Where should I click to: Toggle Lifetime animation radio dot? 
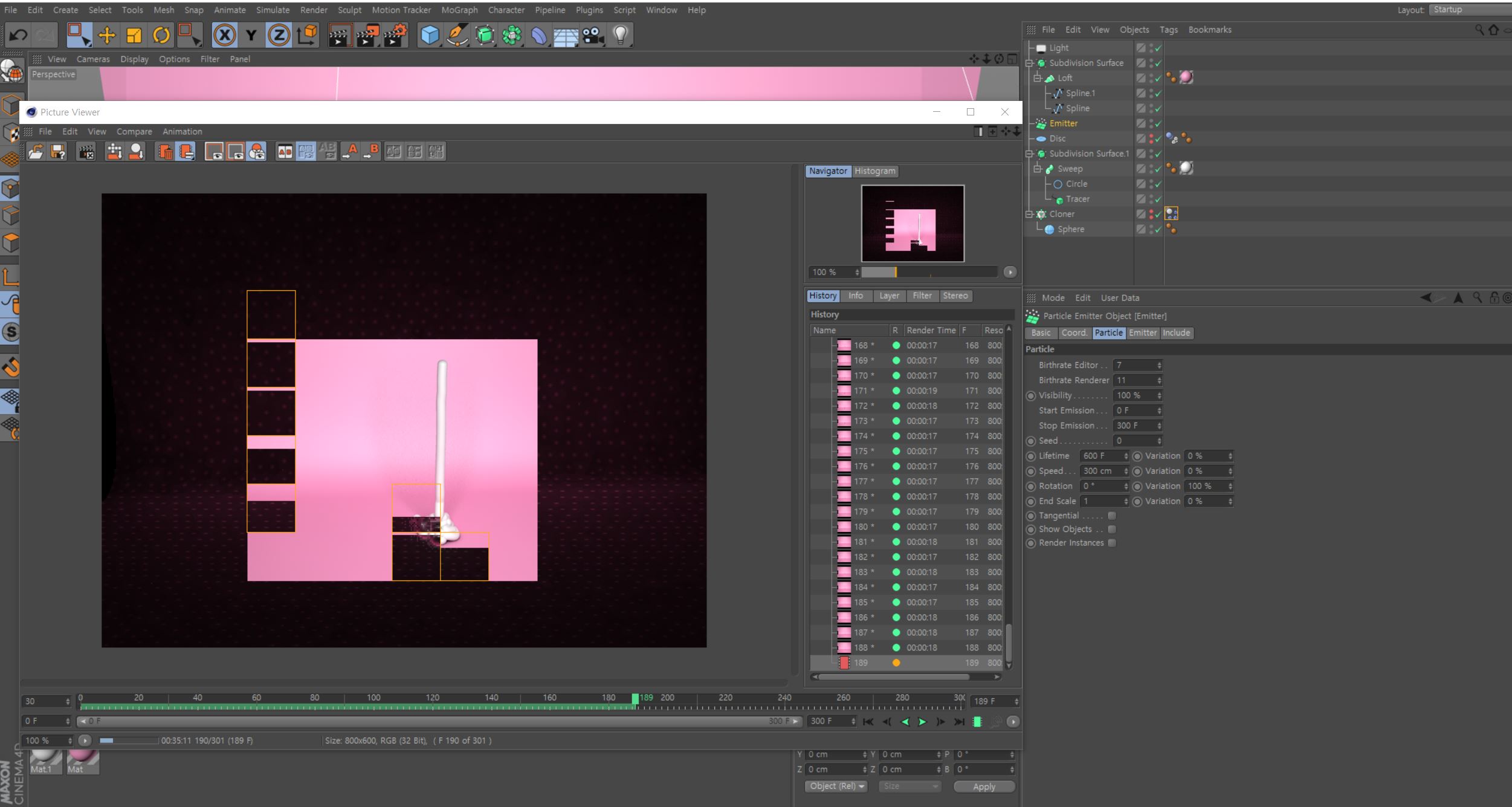pos(1031,456)
